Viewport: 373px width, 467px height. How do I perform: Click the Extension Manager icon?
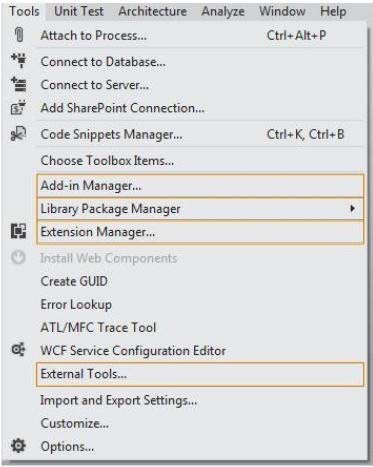19,231
